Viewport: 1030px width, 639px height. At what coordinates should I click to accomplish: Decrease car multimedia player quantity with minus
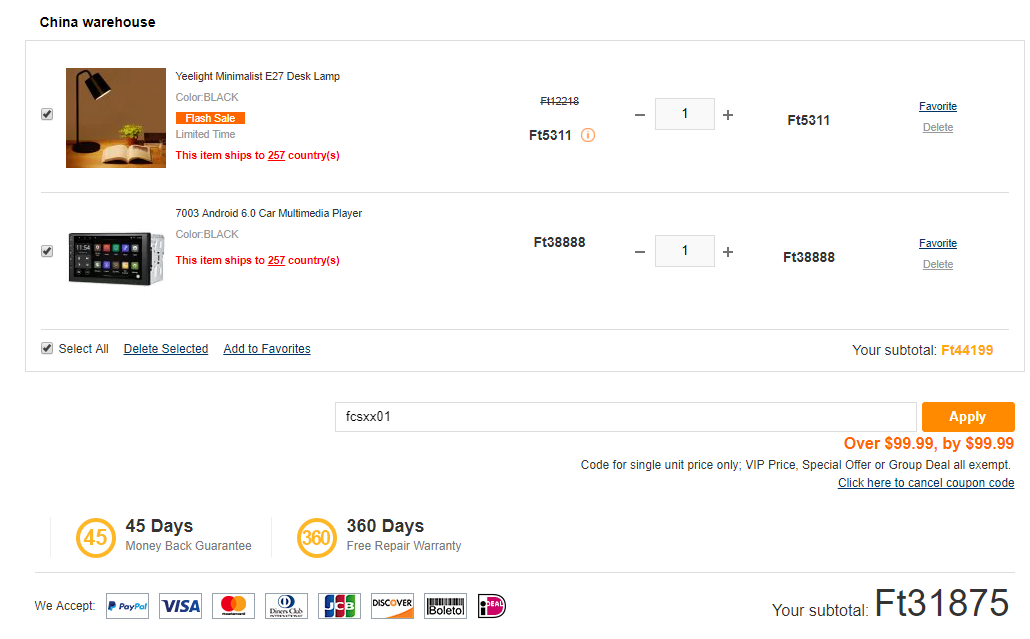(640, 252)
